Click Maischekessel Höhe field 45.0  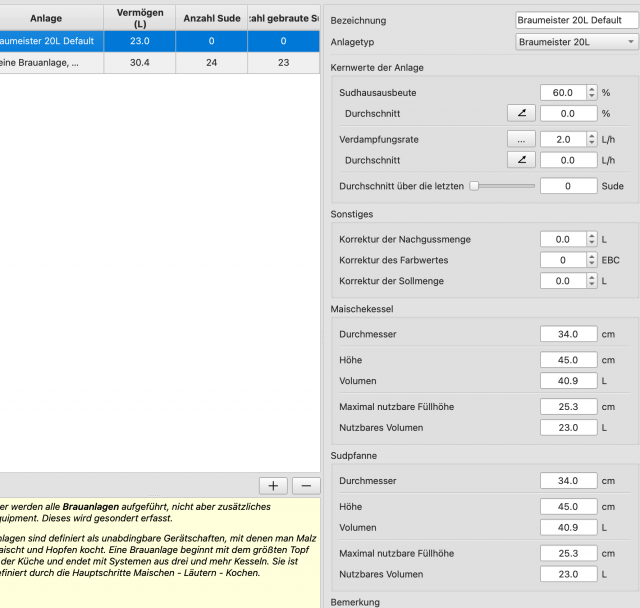[x=569, y=360]
